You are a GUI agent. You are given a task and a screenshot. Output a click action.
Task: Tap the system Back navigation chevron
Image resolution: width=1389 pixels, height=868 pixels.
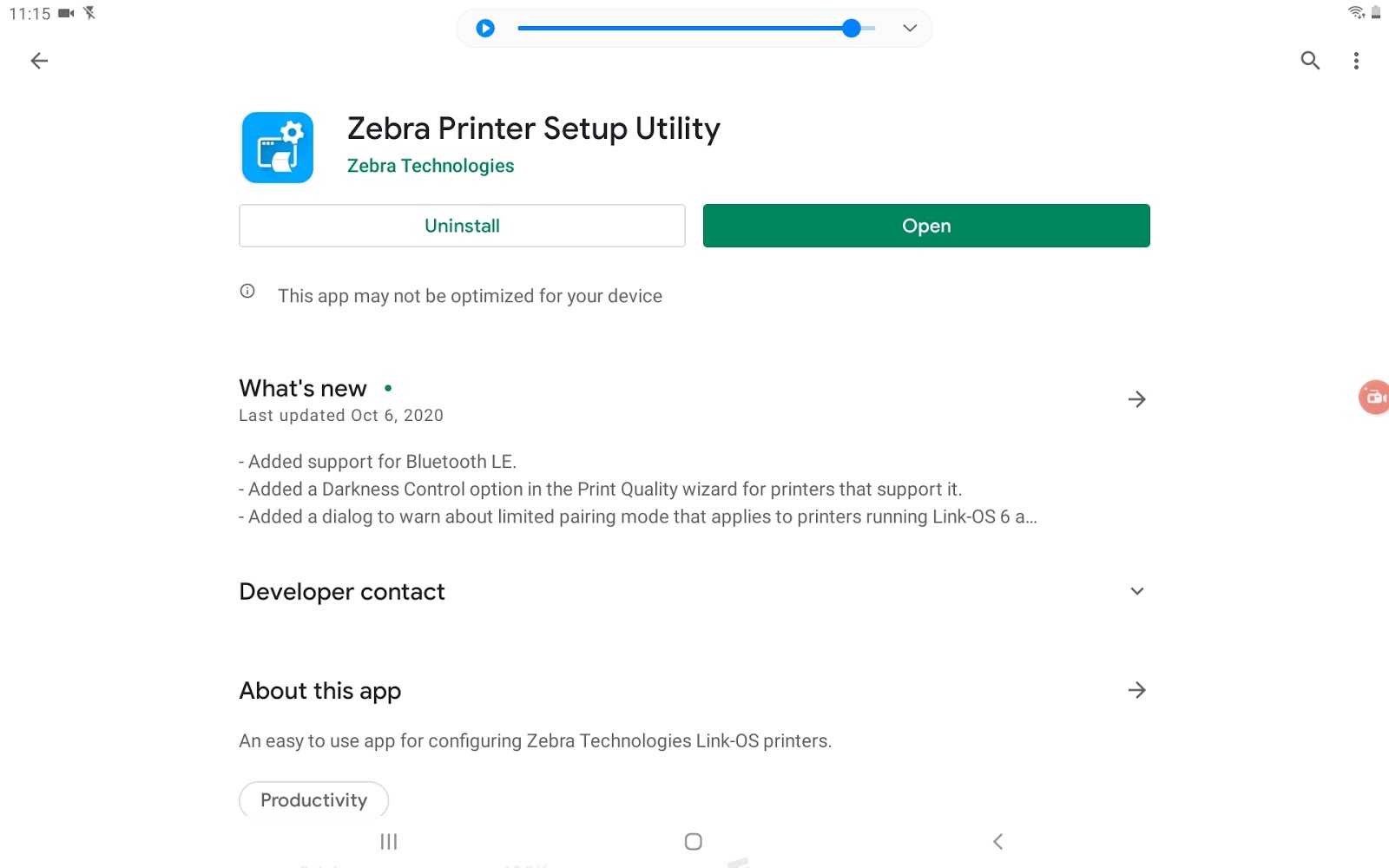[x=998, y=841]
